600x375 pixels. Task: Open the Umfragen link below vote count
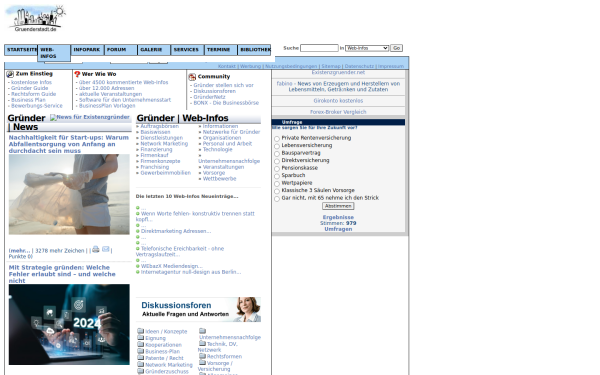point(338,229)
